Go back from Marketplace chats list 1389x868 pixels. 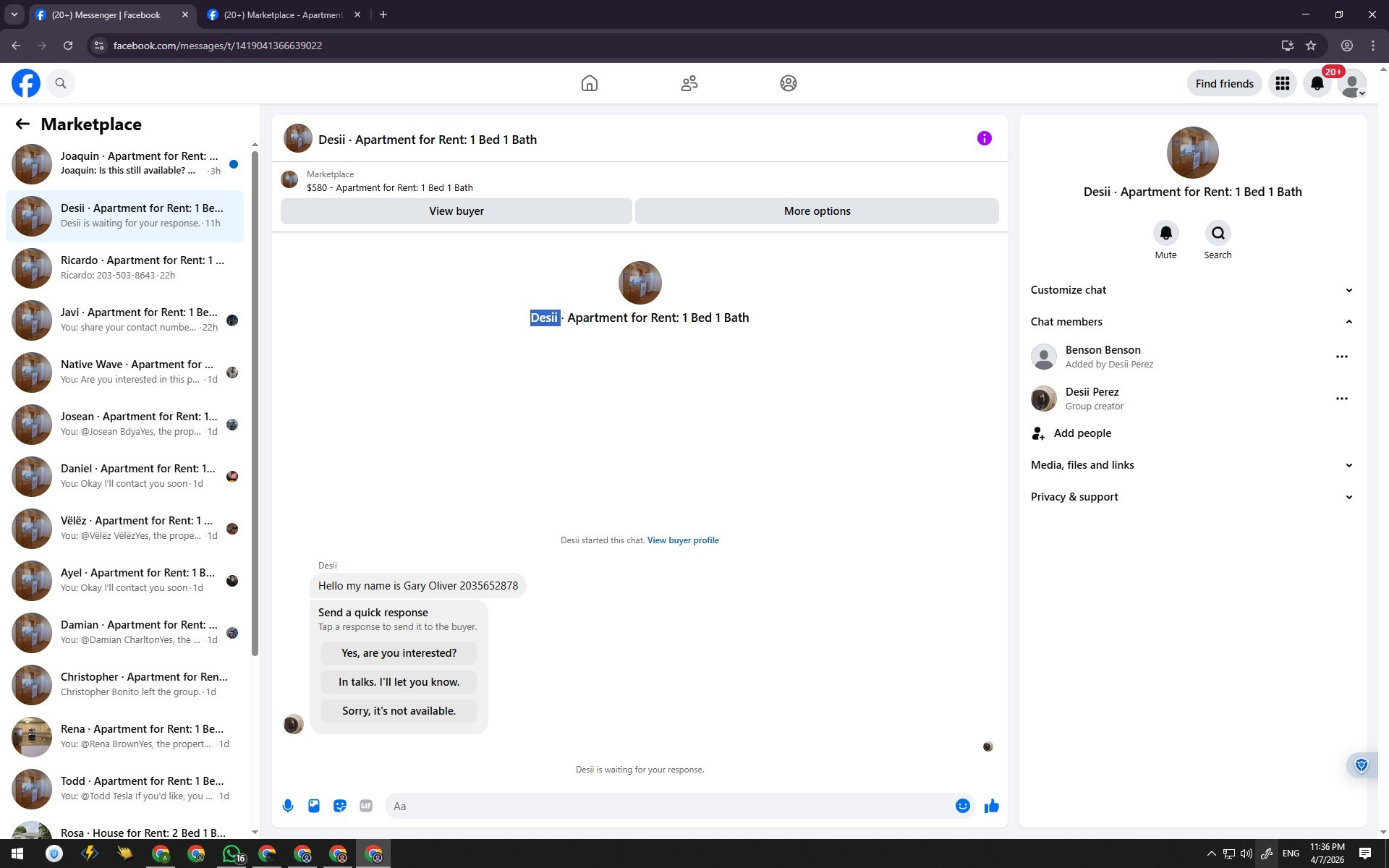pyautogui.click(x=22, y=124)
